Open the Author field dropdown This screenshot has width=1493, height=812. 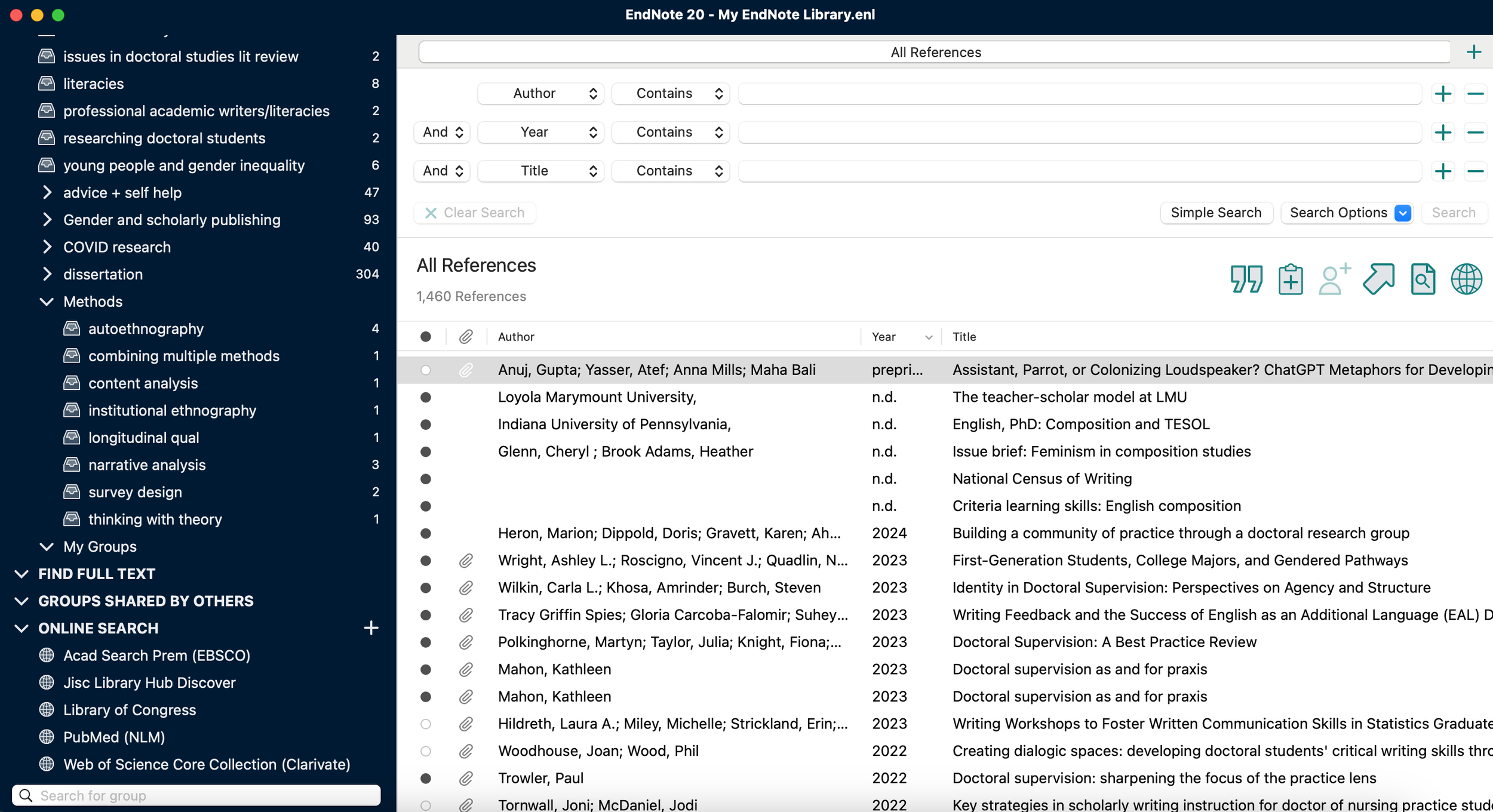point(540,93)
